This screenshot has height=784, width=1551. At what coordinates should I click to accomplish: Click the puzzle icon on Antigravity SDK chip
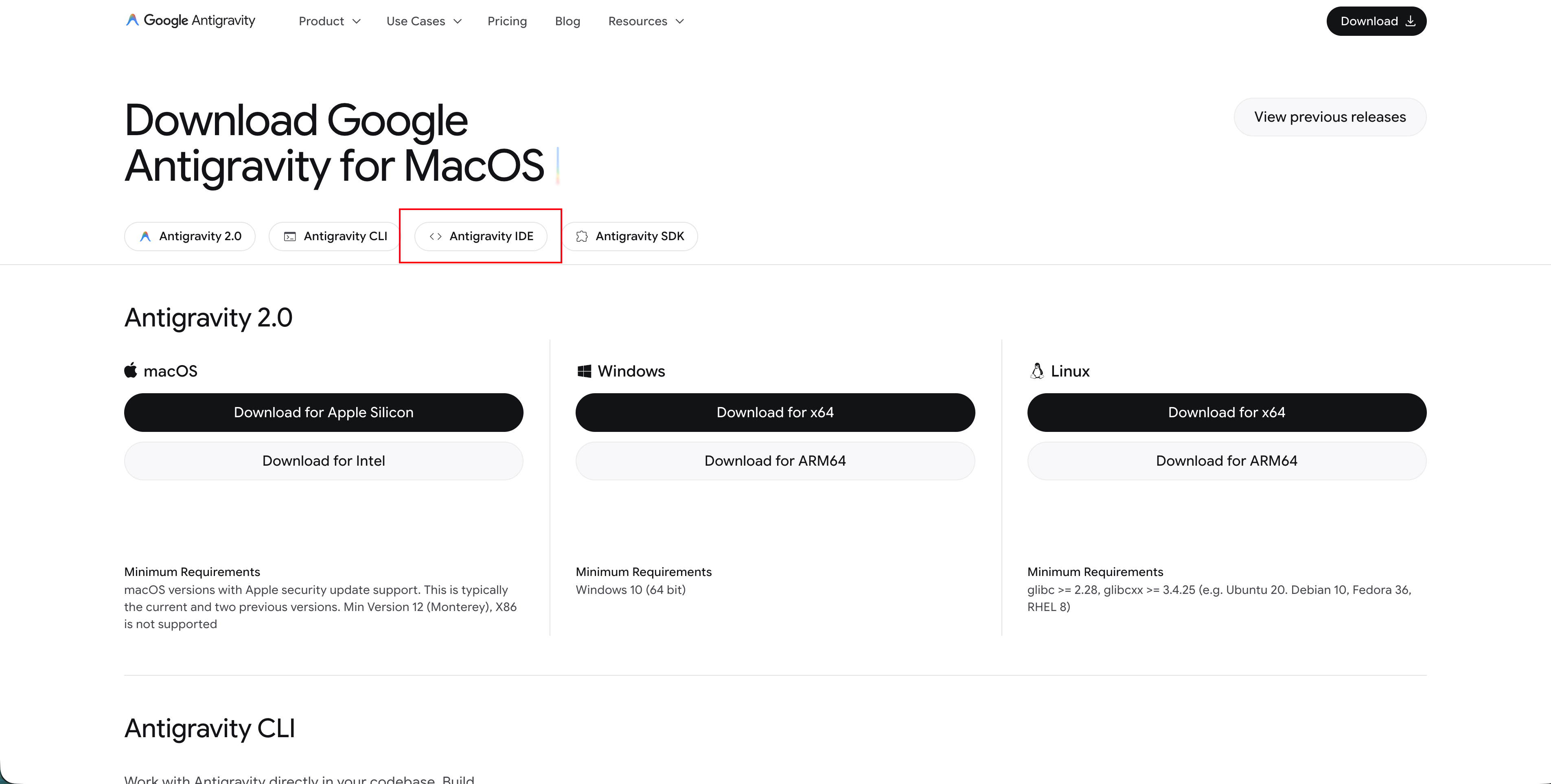(x=582, y=237)
